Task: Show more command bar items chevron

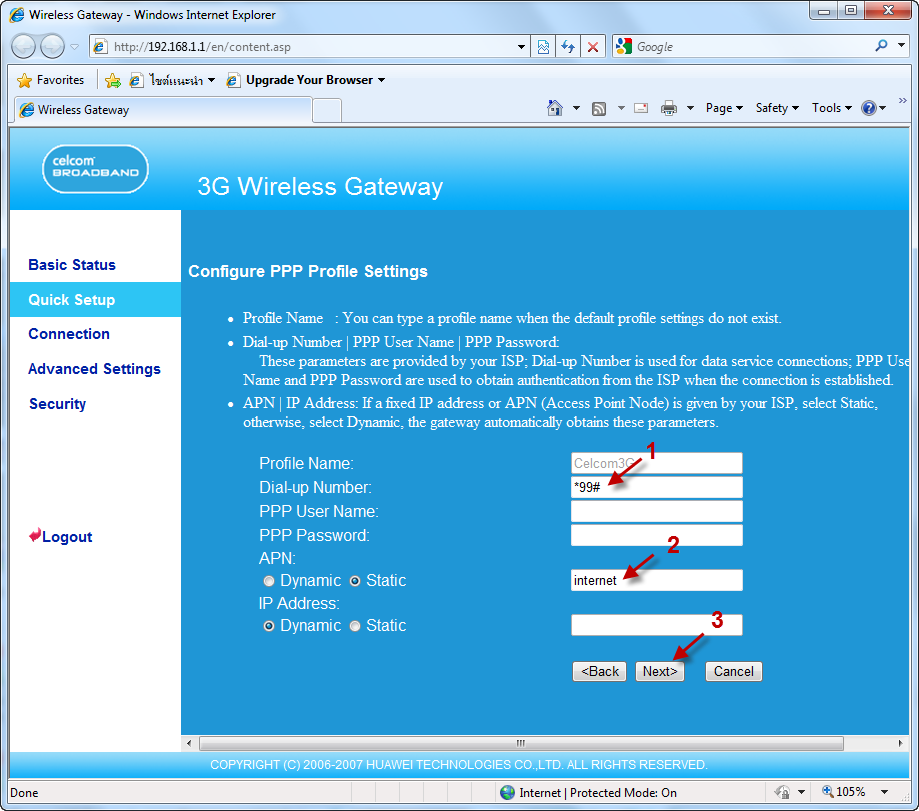Action: tap(903, 100)
